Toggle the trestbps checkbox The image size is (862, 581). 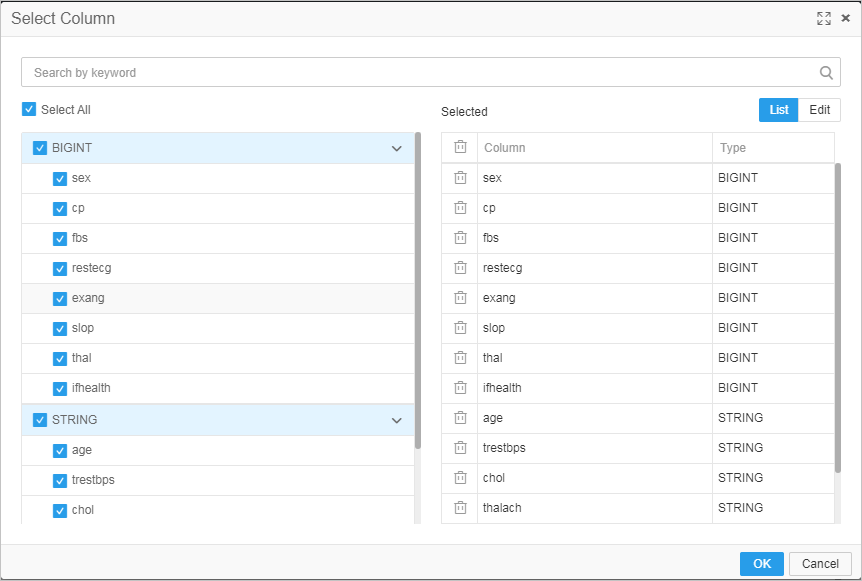59,480
